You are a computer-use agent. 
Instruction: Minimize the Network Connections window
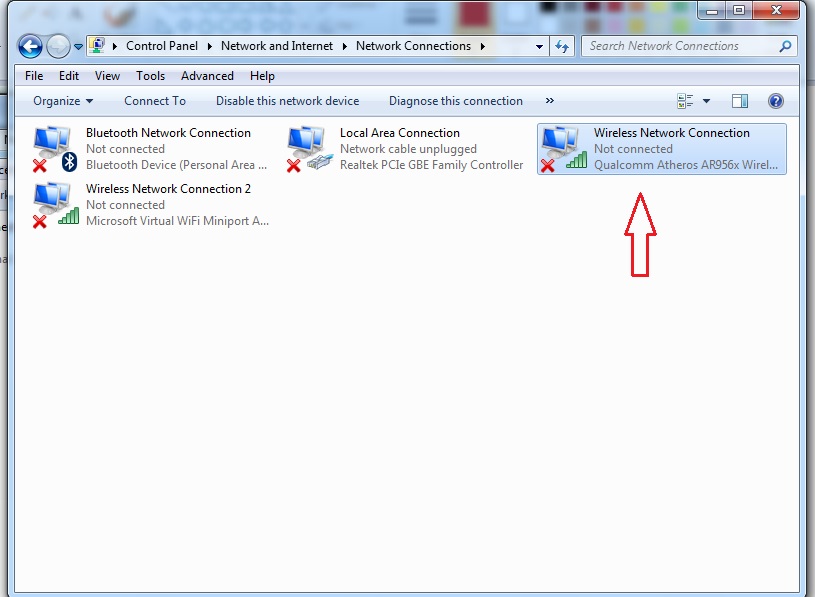coord(712,10)
